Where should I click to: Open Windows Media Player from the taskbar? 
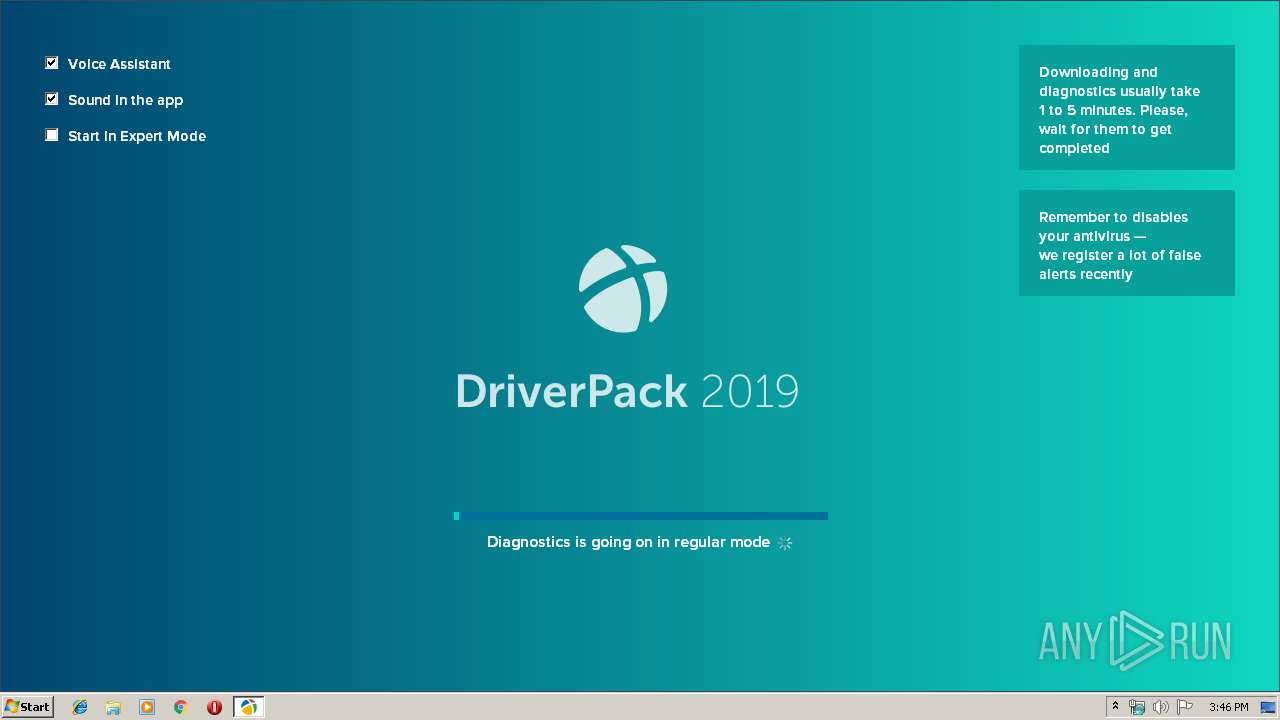point(147,707)
